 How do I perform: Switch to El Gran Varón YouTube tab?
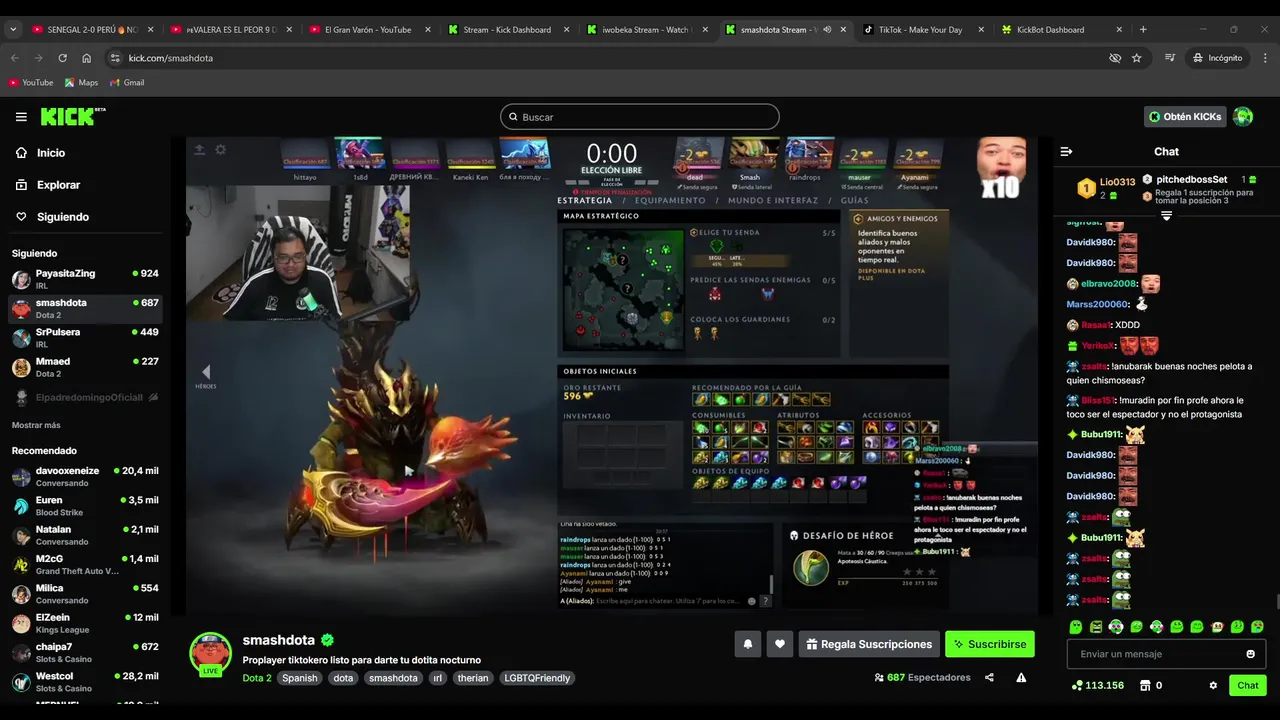click(368, 29)
